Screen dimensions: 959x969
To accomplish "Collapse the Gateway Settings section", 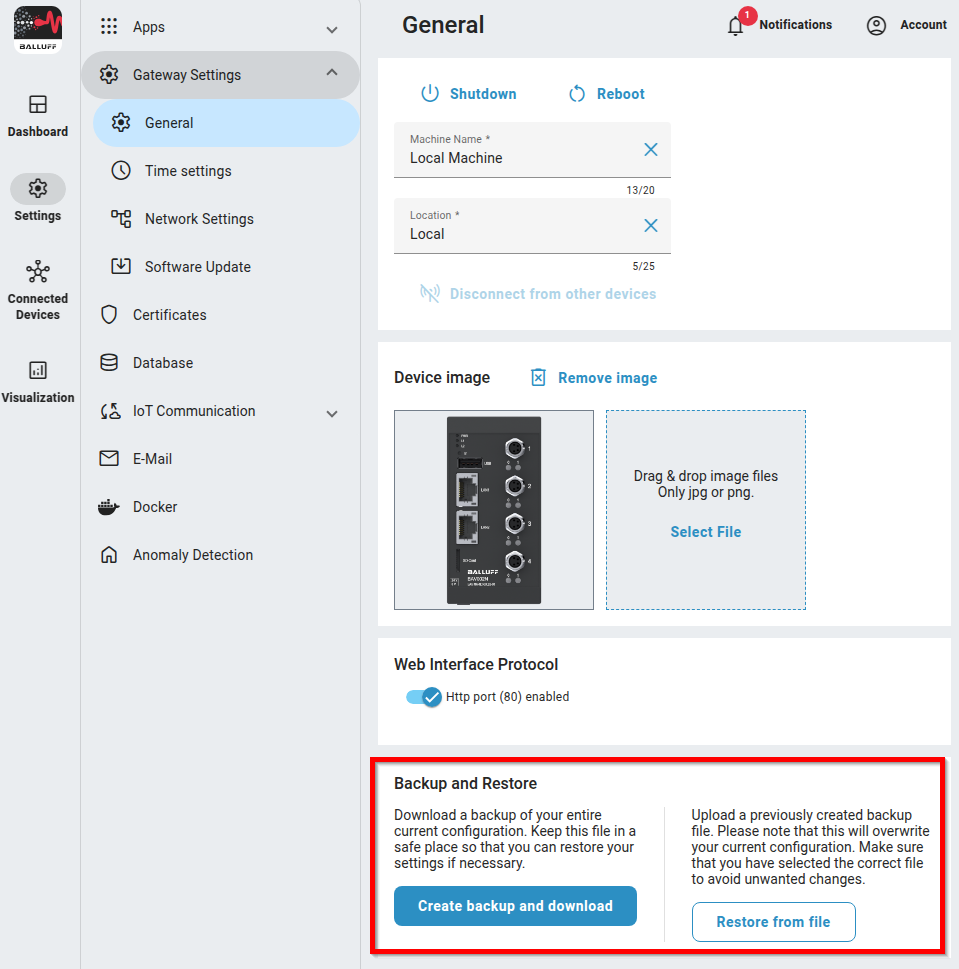I will coord(332,75).
